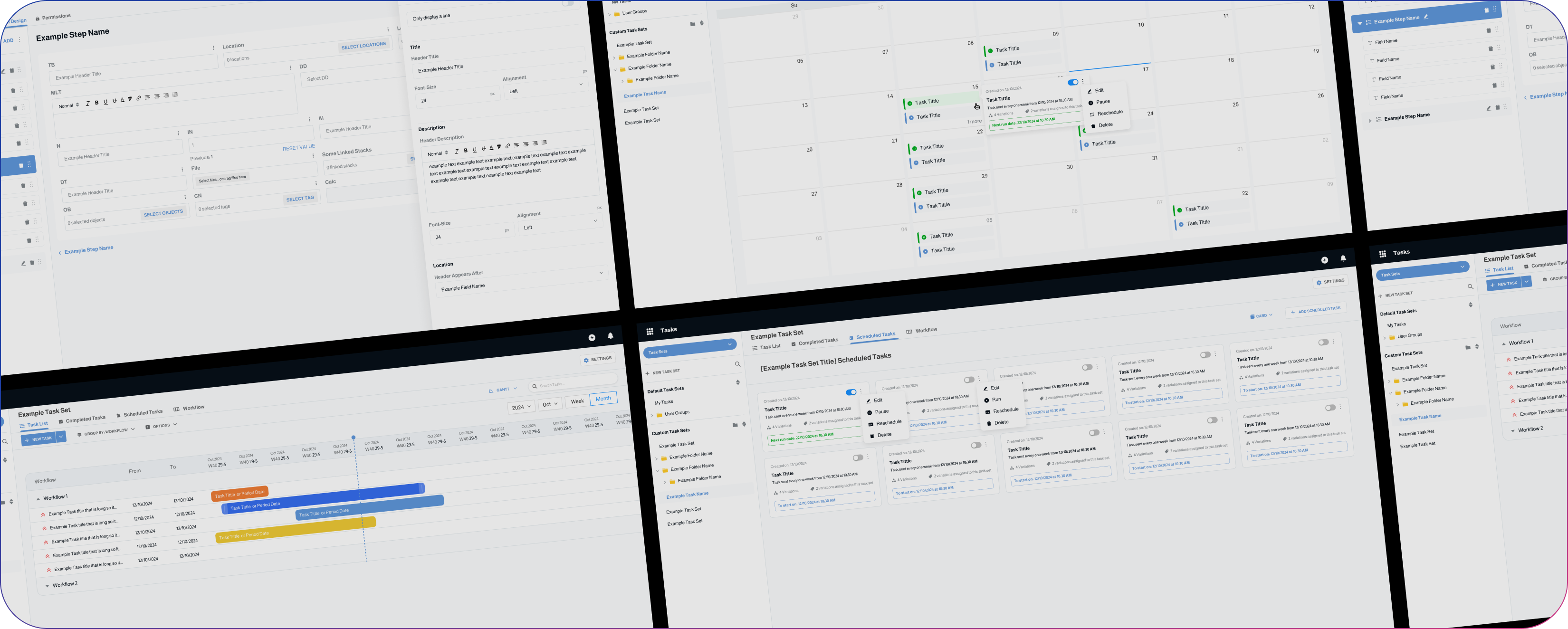1568x629 pixels.
Task: Click the plus circle icon on Gantt screen
Action: (592, 338)
